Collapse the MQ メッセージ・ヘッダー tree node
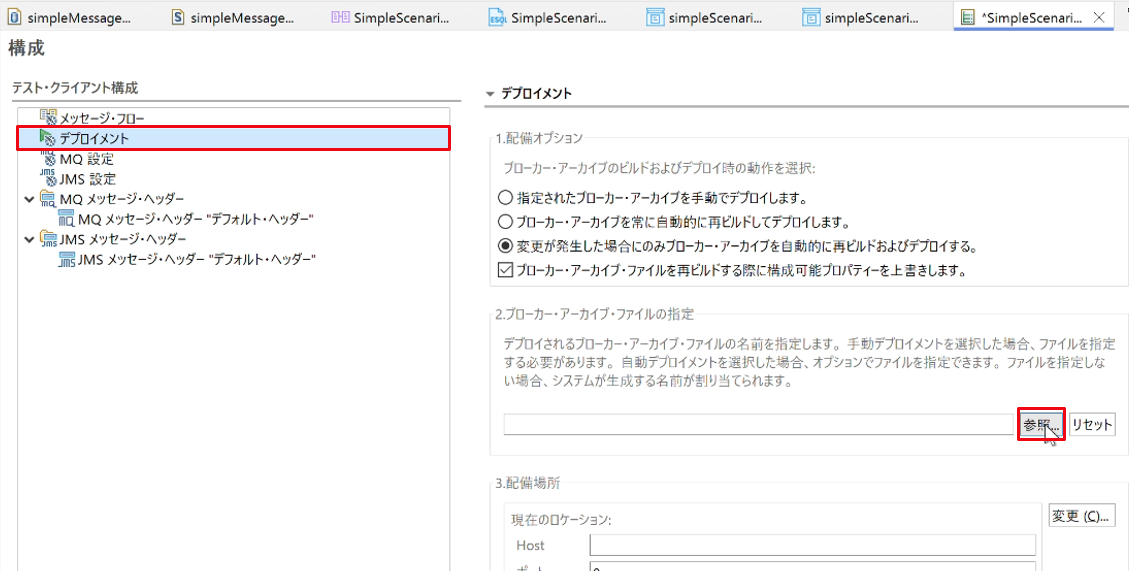 [x=29, y=199]
